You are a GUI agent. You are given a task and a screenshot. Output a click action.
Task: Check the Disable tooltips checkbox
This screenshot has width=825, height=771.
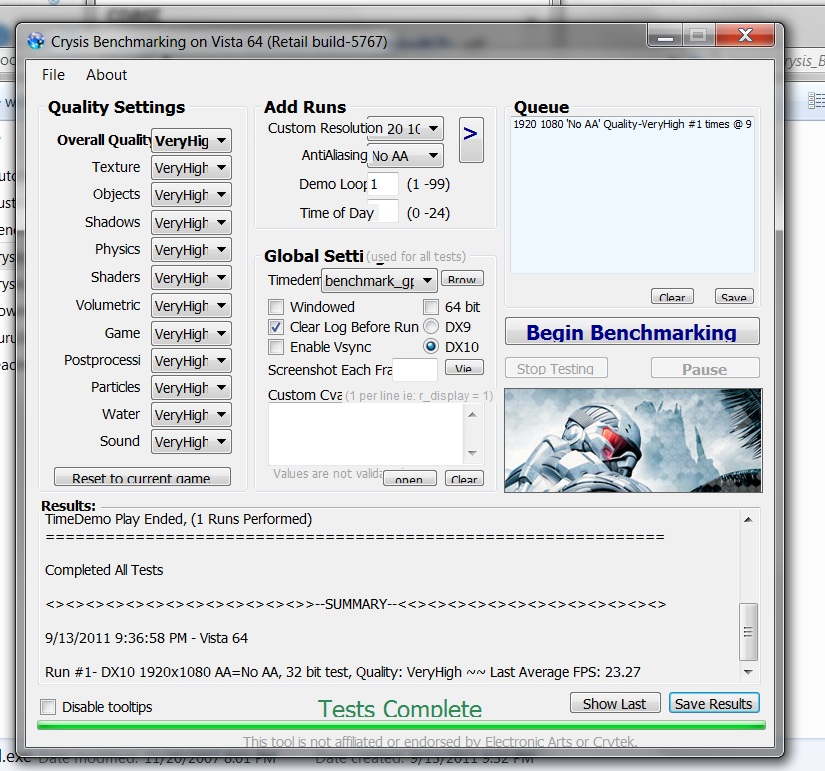48,707
